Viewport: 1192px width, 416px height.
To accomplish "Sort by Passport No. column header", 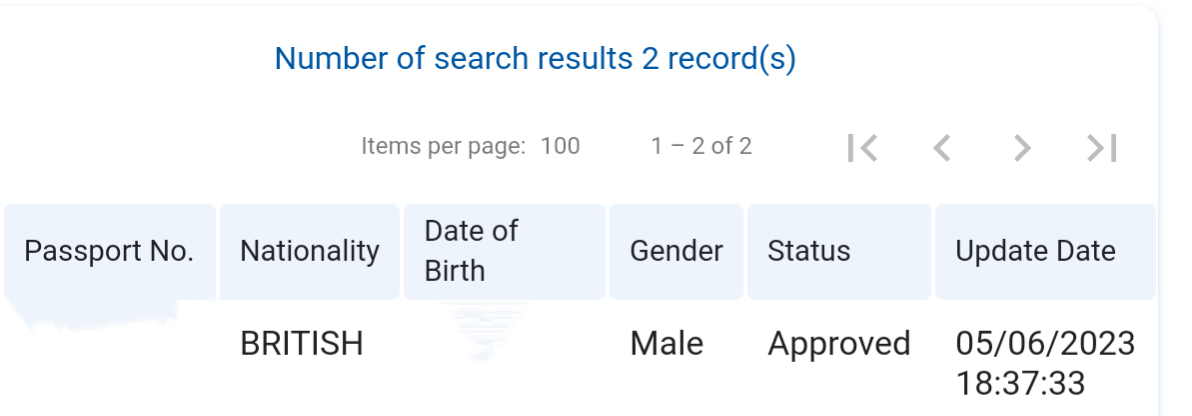I will pos(109,251).
